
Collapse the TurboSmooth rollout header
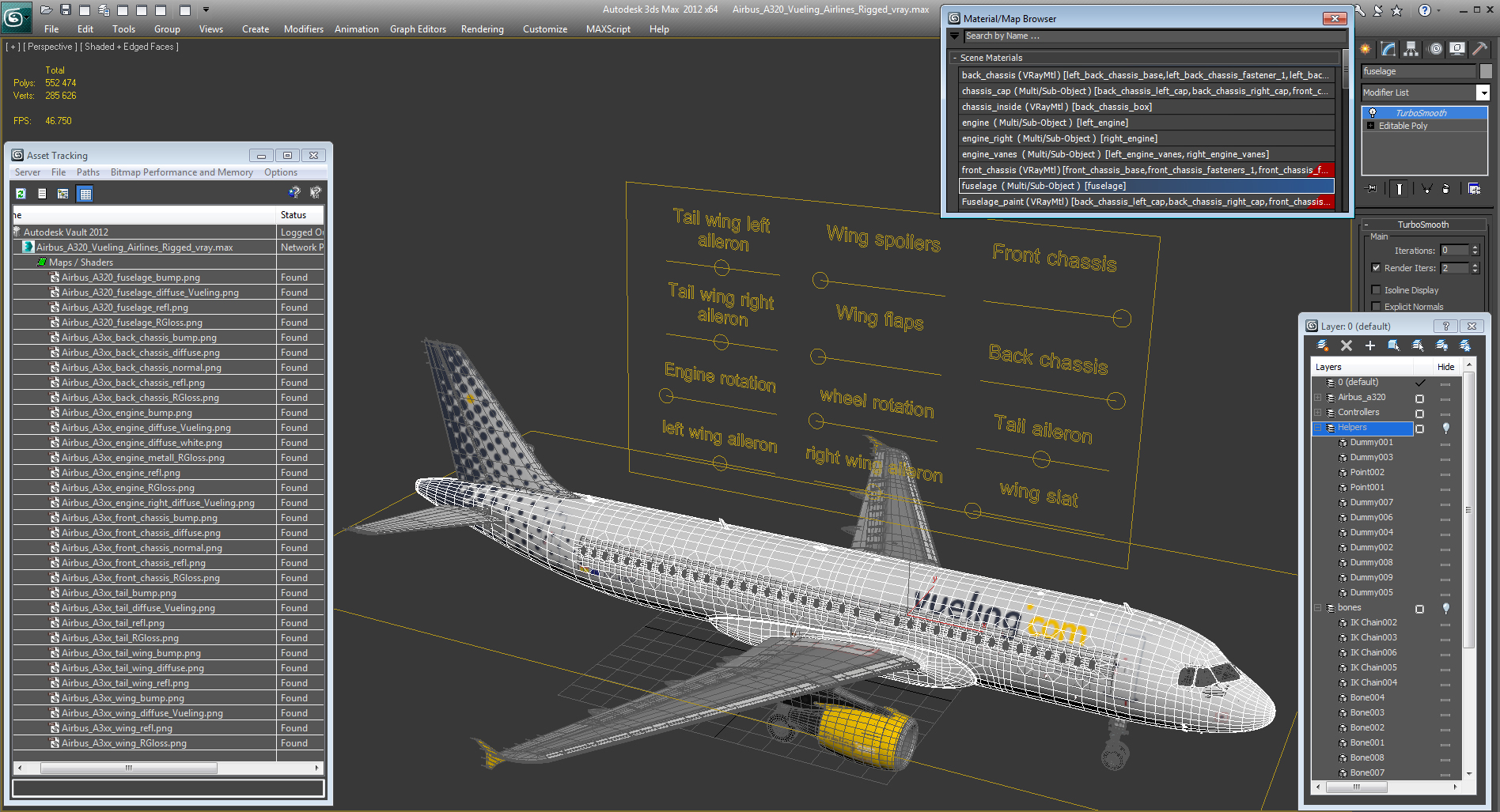tap(1422, 225)
